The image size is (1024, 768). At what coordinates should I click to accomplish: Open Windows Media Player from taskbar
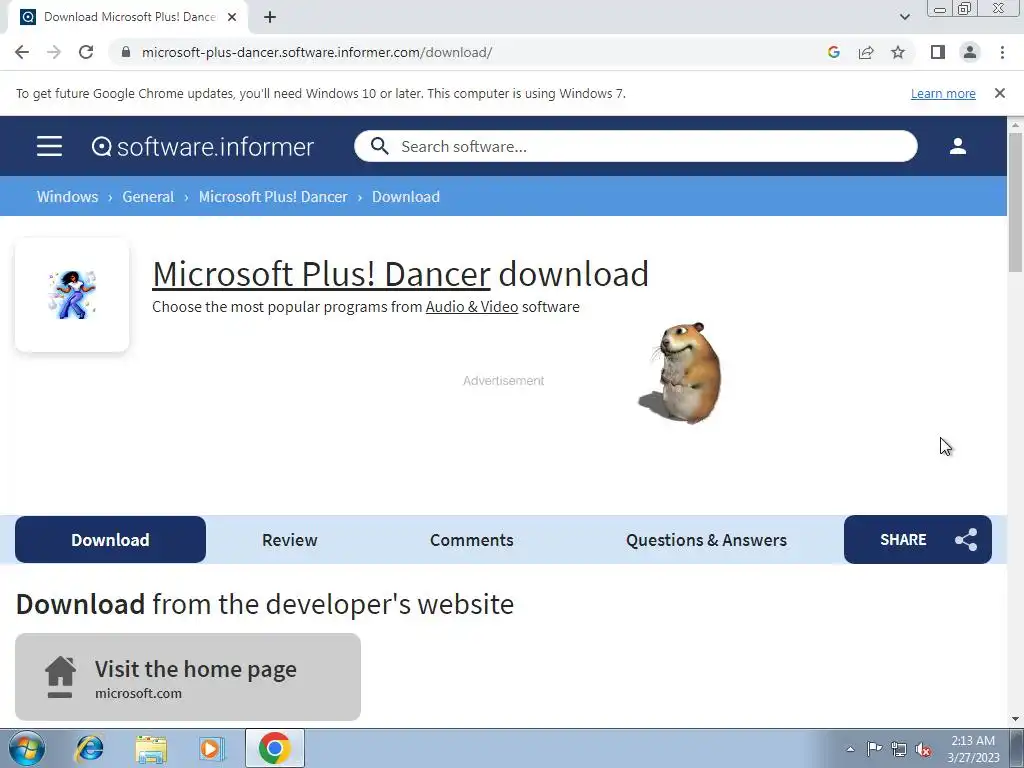212,748
